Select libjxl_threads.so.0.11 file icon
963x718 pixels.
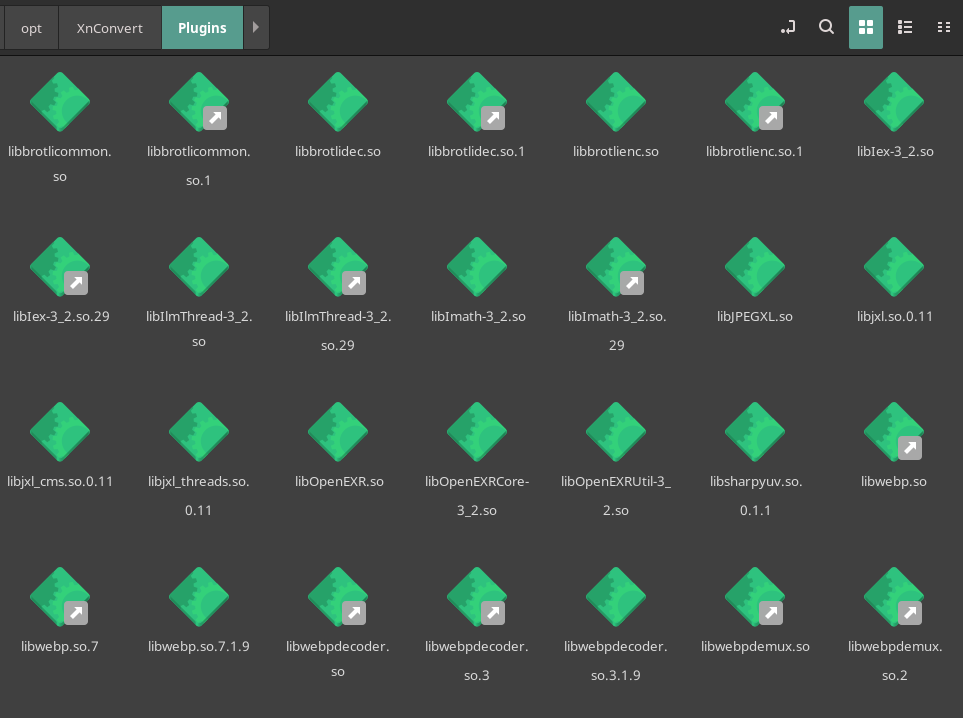198,432
